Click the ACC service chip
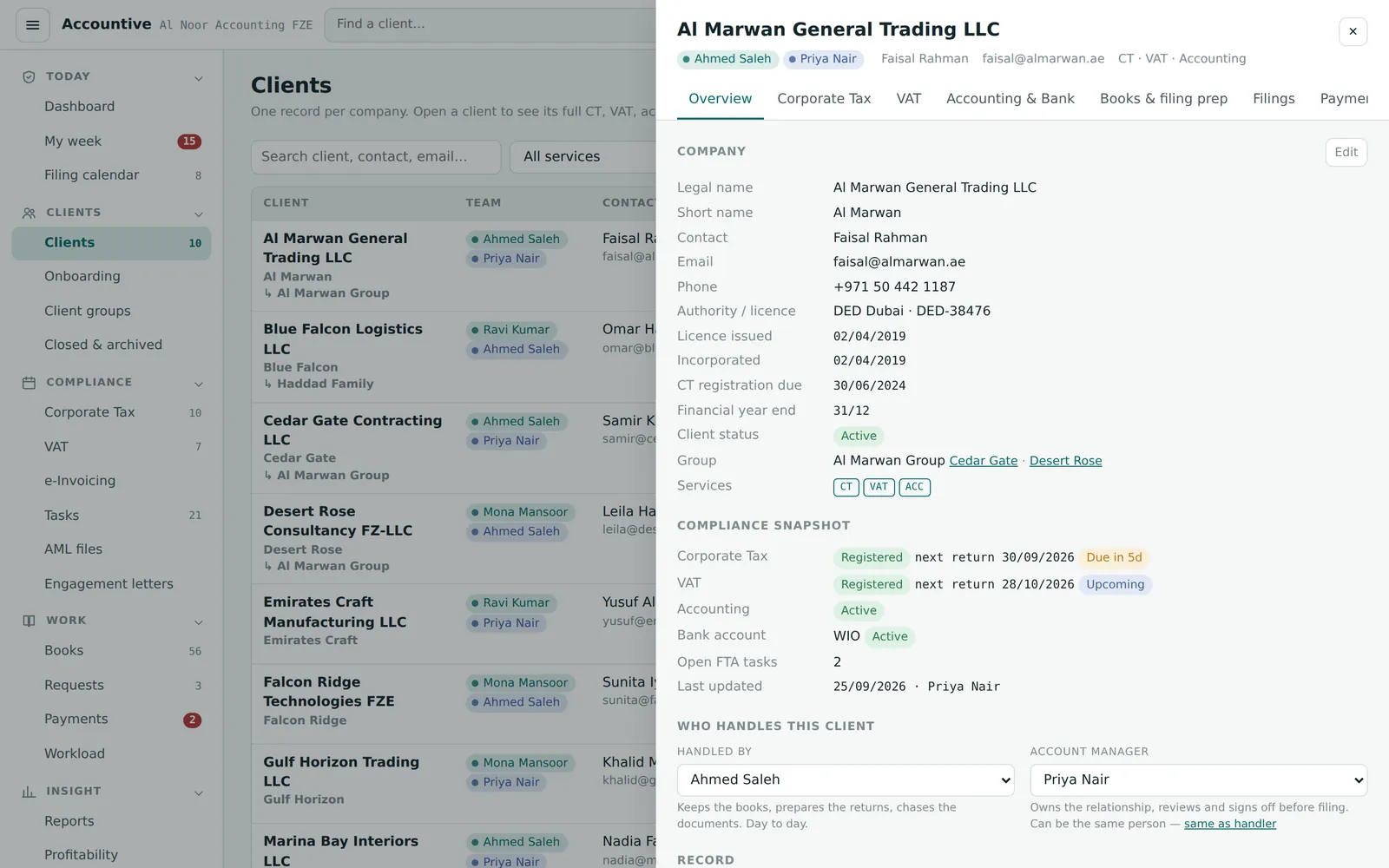Viewport: 1389px width, 868px height. coord(914,487)
